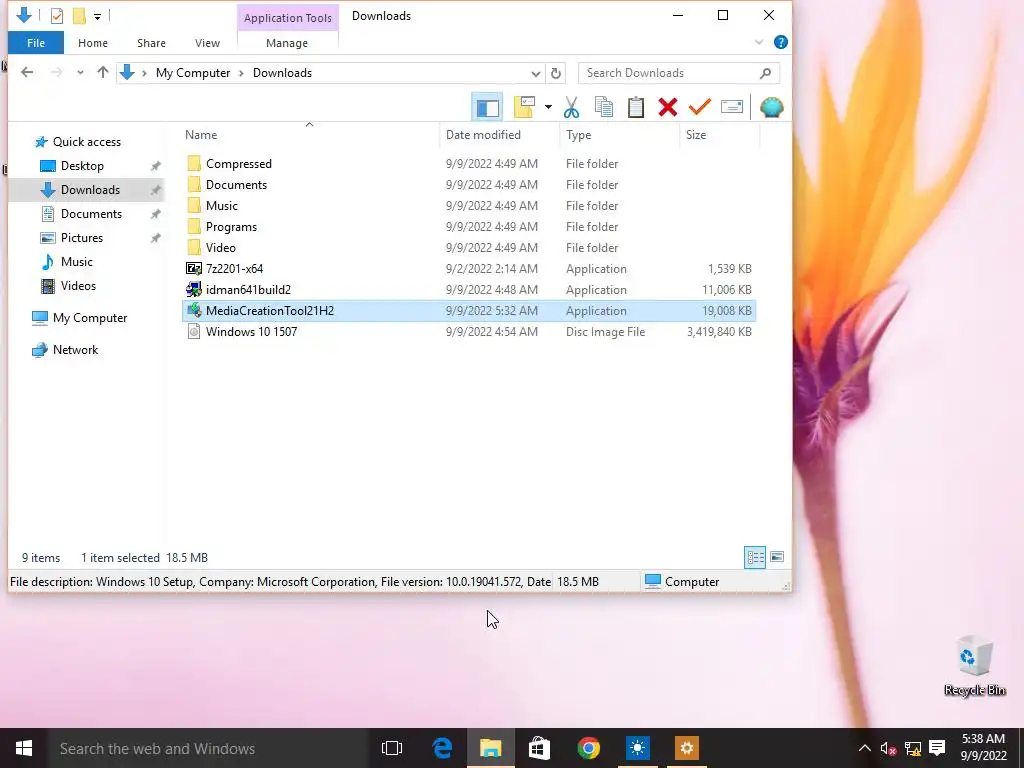The width and height of the screenshot is (1024, 768).
Task: Switch to the Home ribbon tab
Action: click(93, 43)
